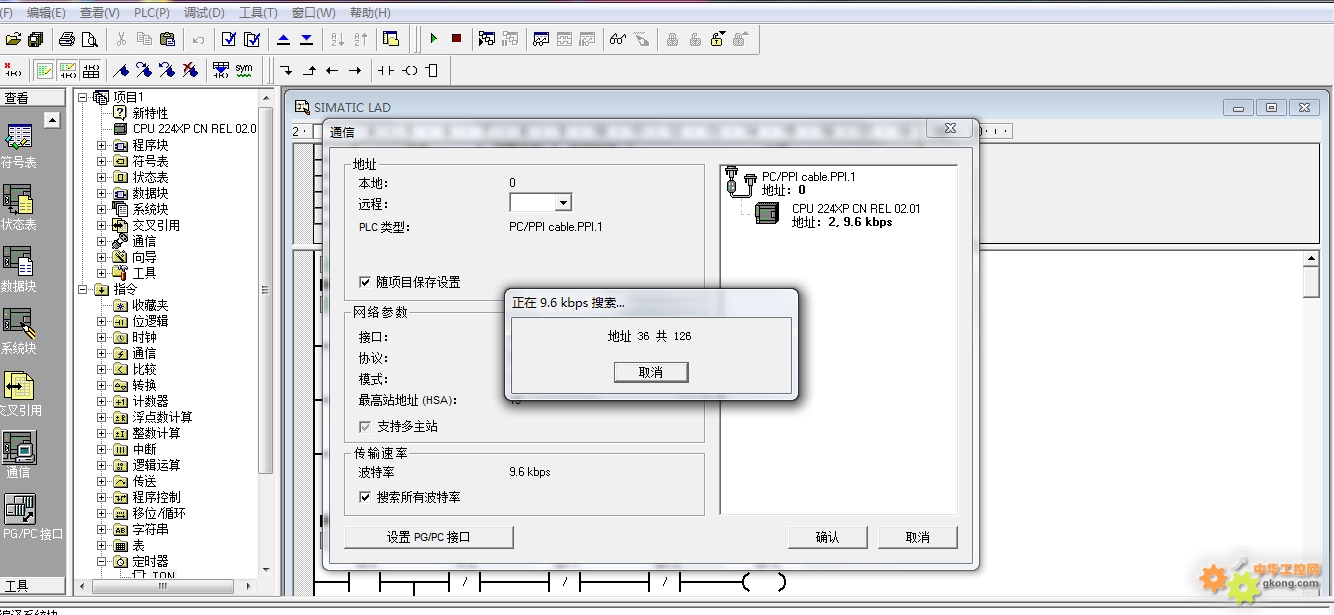Image resolution: width=1334 pixels, height=615 pixels.
Task: Collapse the 项目1 tree root
Action: tap(83, 97)
